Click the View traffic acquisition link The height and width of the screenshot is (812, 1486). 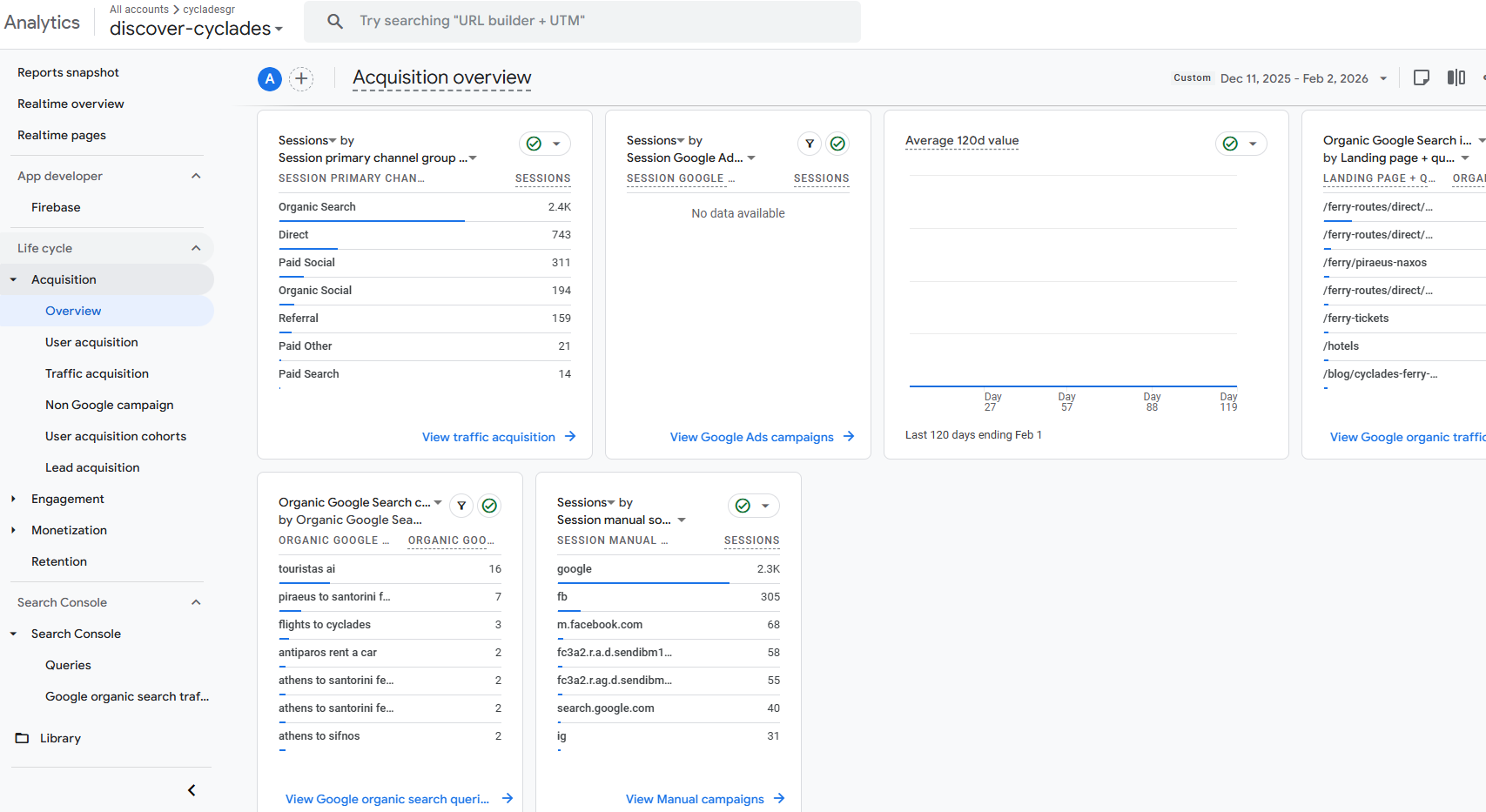[x=488, y=436]
